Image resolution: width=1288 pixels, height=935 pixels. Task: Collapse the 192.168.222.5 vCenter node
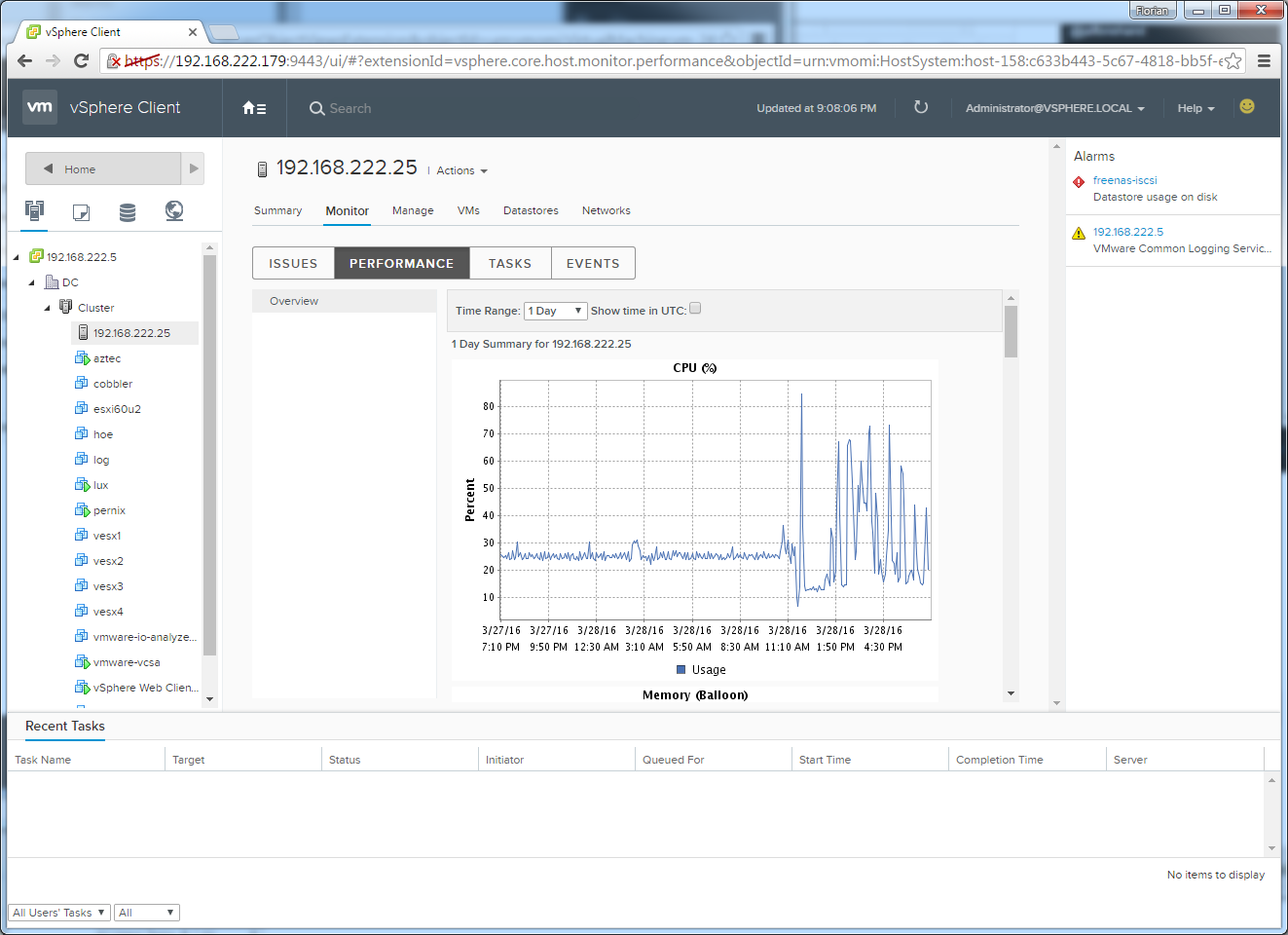coord(17,257)
